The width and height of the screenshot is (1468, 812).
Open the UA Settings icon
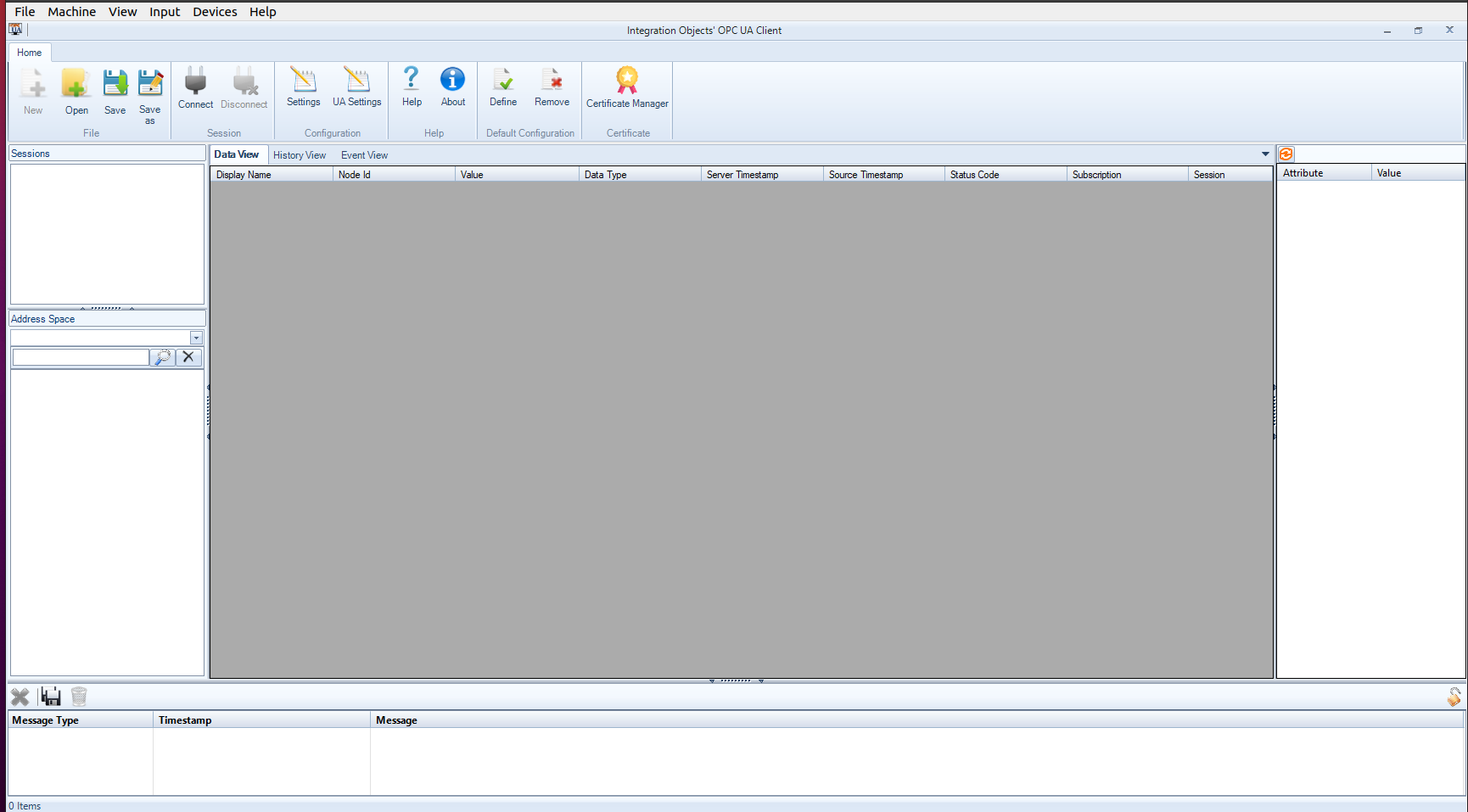357,80
